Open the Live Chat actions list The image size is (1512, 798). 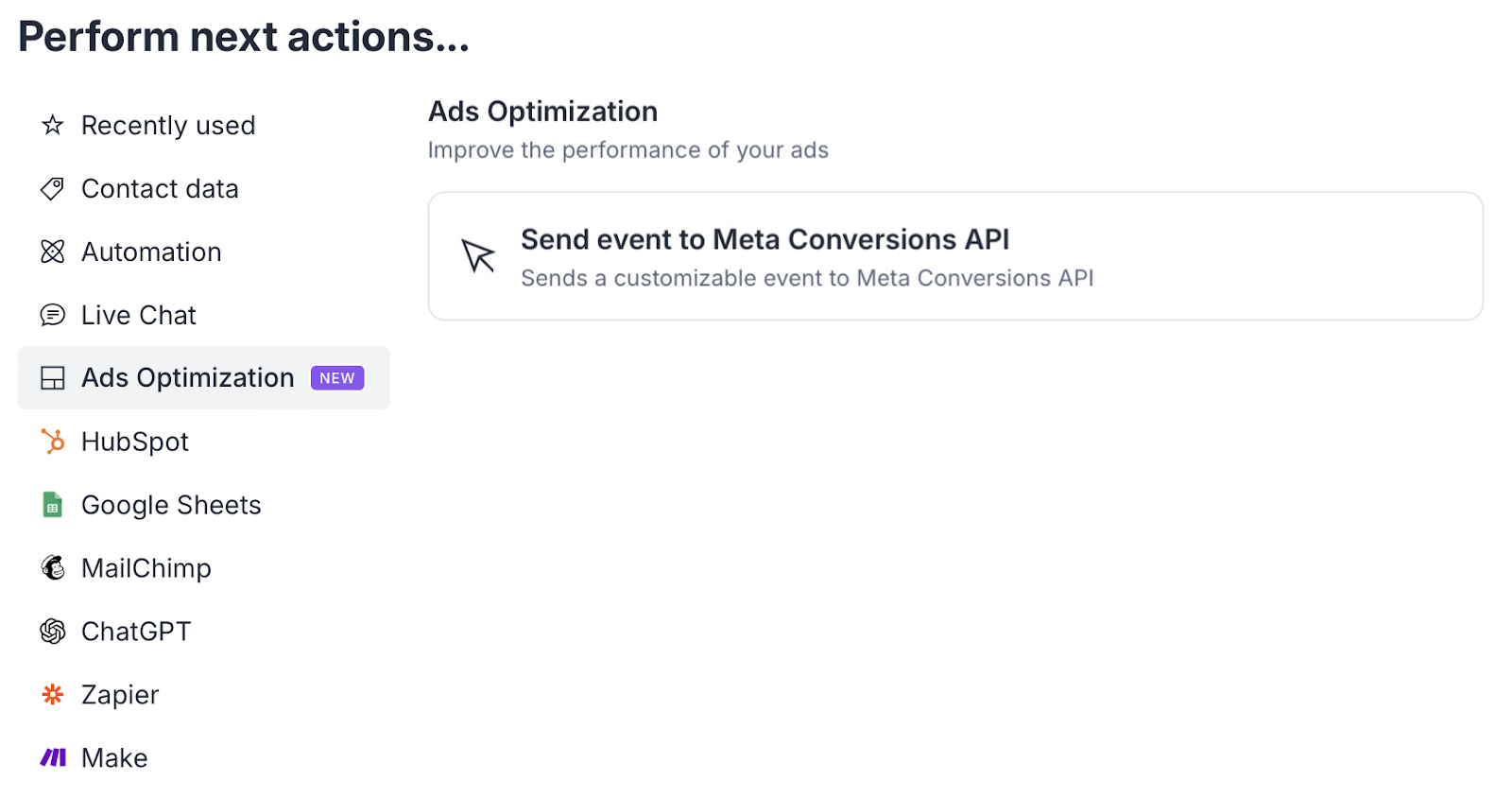click(139, 315)
